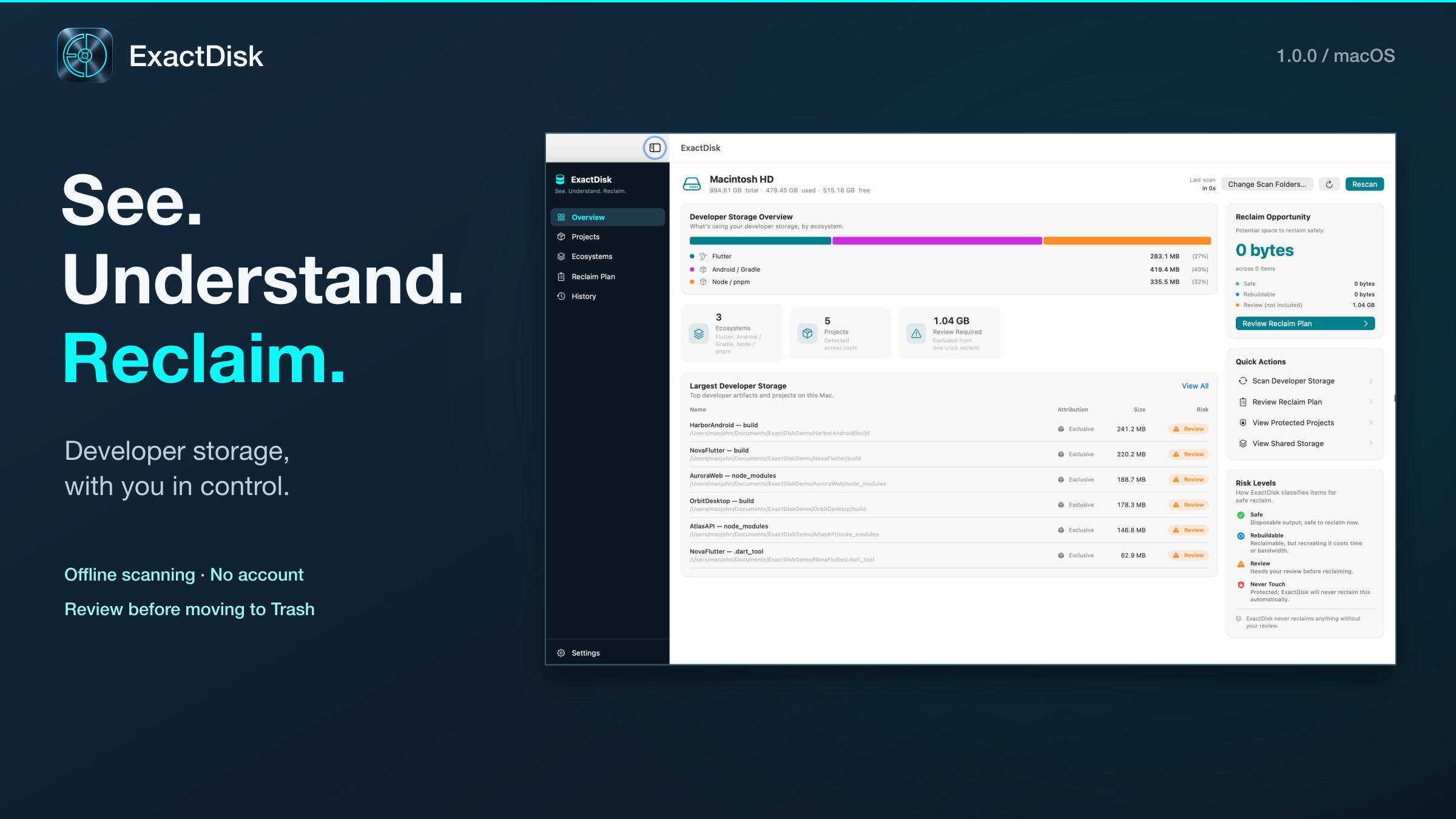Open Reclaim Plan in the sidebar
The height and width of the screenshot is (819, 1456).
tap(607, 277)
